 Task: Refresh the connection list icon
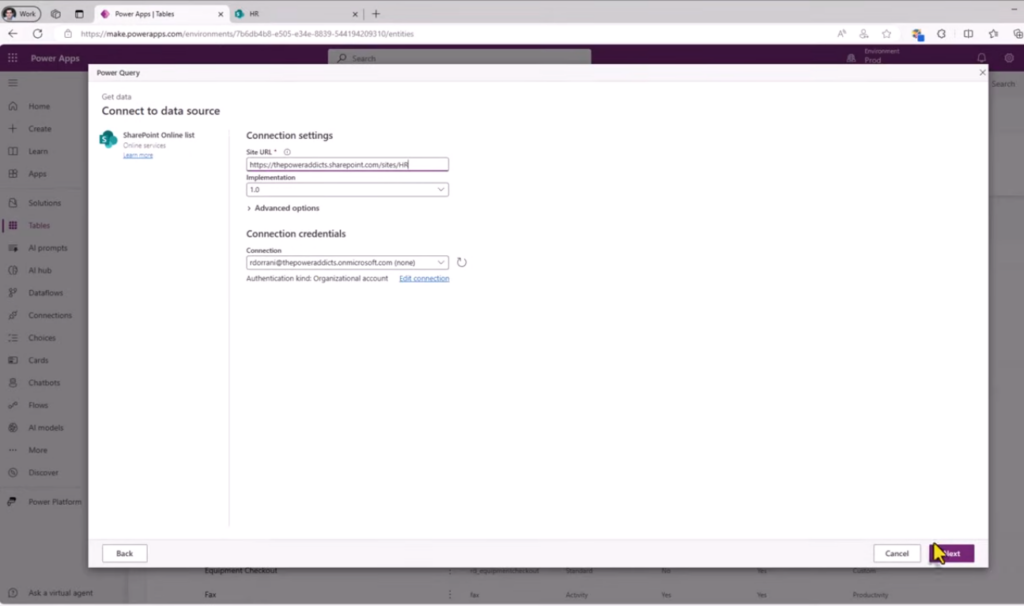pos(462,263)
